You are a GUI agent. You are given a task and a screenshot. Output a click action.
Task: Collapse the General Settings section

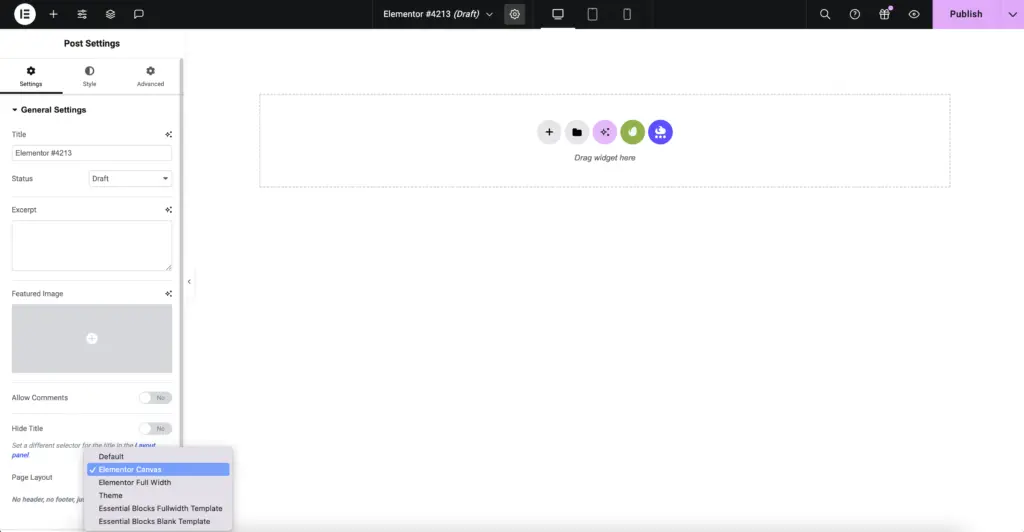coord(49,110)
